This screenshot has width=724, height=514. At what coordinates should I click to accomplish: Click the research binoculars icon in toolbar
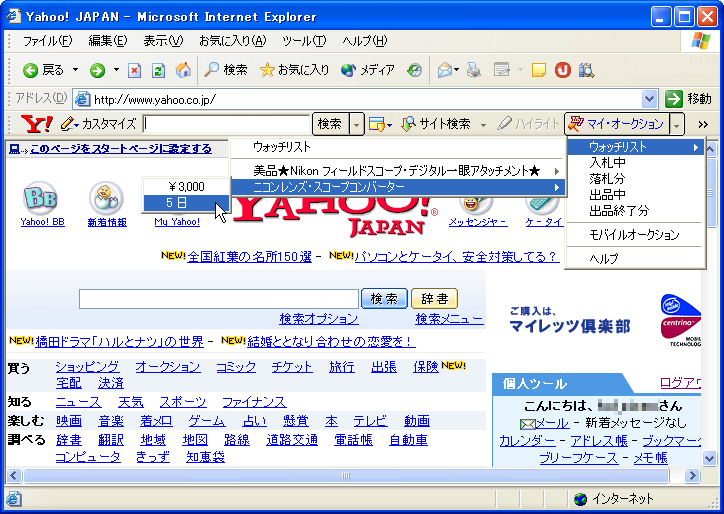click(x=586, y=70)
